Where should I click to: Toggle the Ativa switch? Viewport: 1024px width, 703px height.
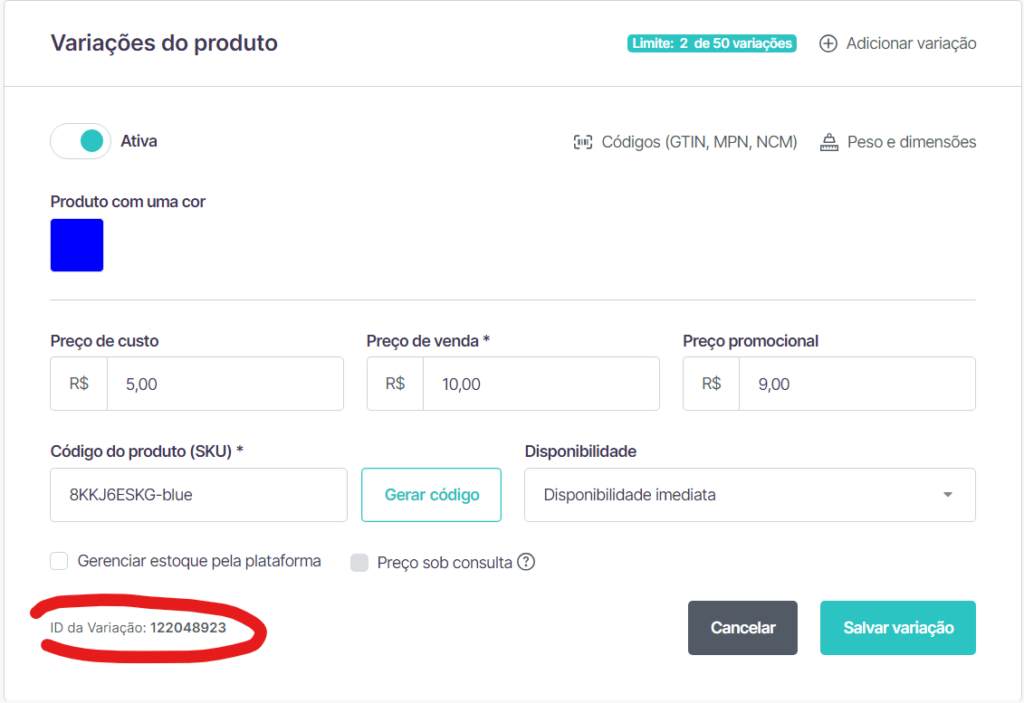point(81,141)
